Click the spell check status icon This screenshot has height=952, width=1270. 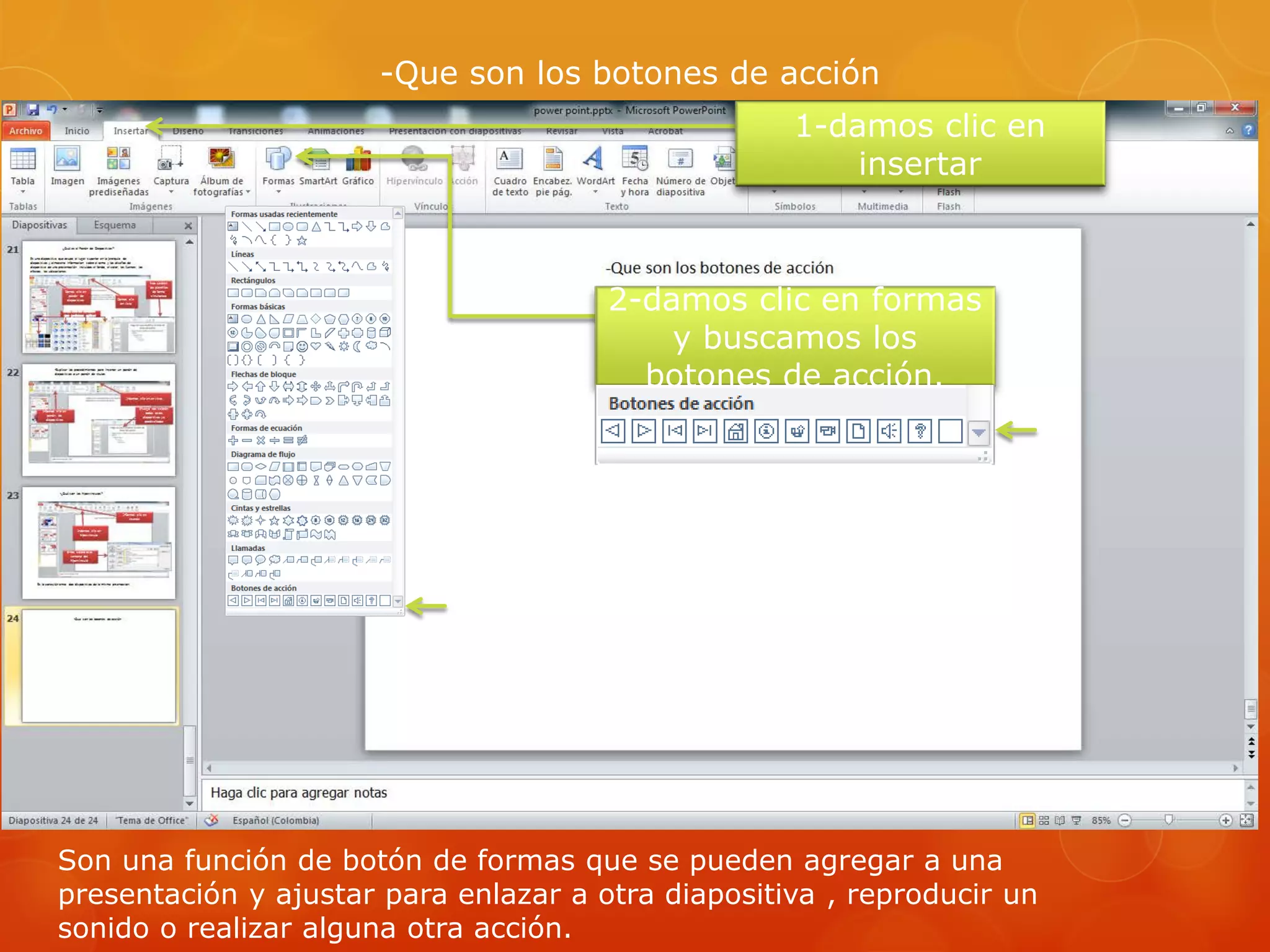211,820
